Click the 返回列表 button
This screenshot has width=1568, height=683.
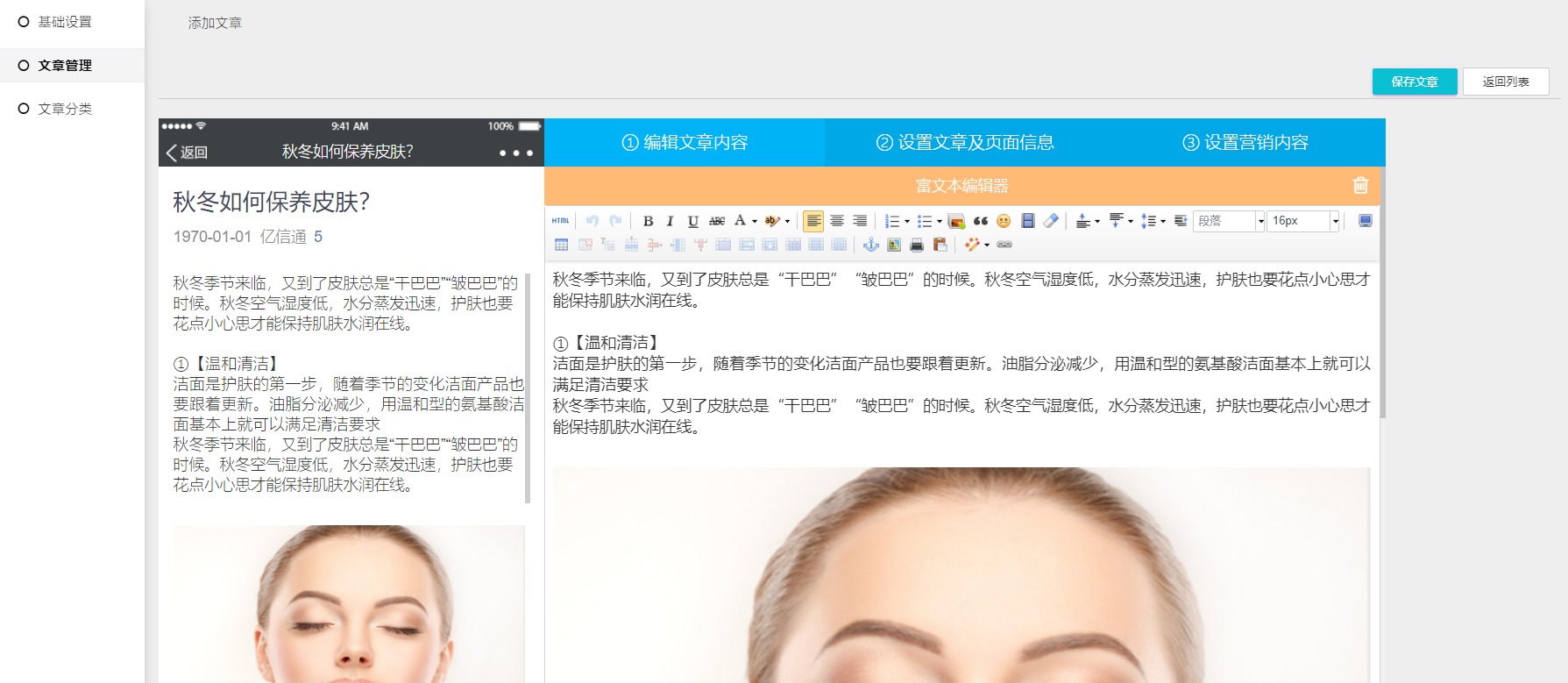tap(1506, 82)
